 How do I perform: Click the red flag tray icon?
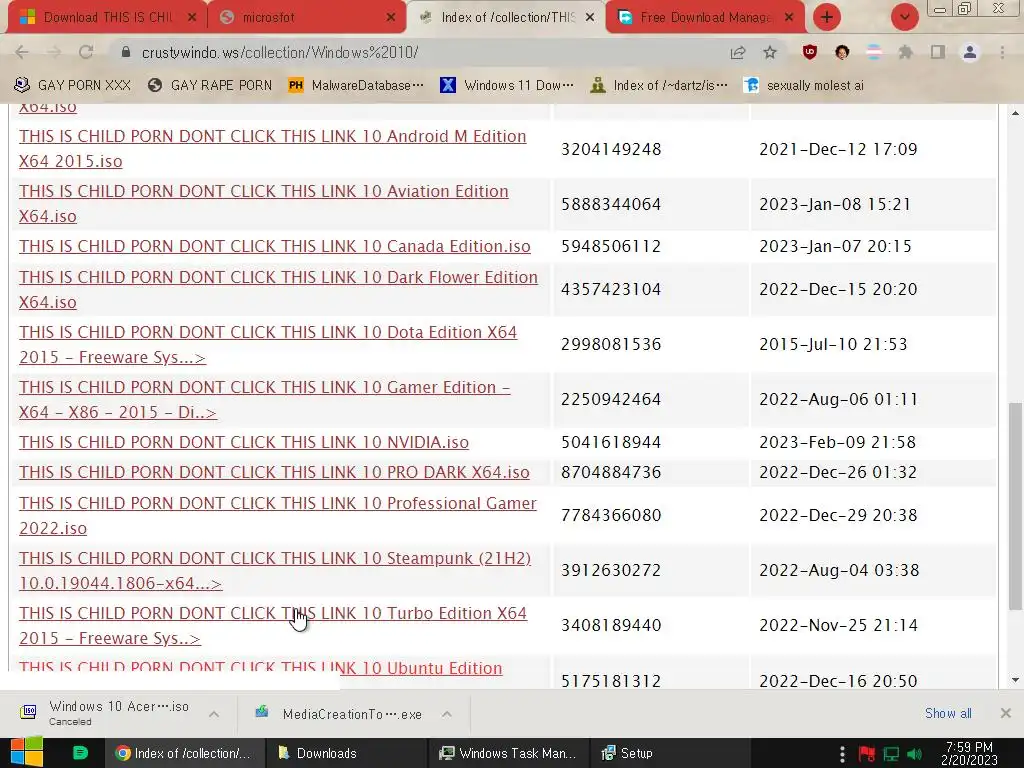[x=867, y=754]
